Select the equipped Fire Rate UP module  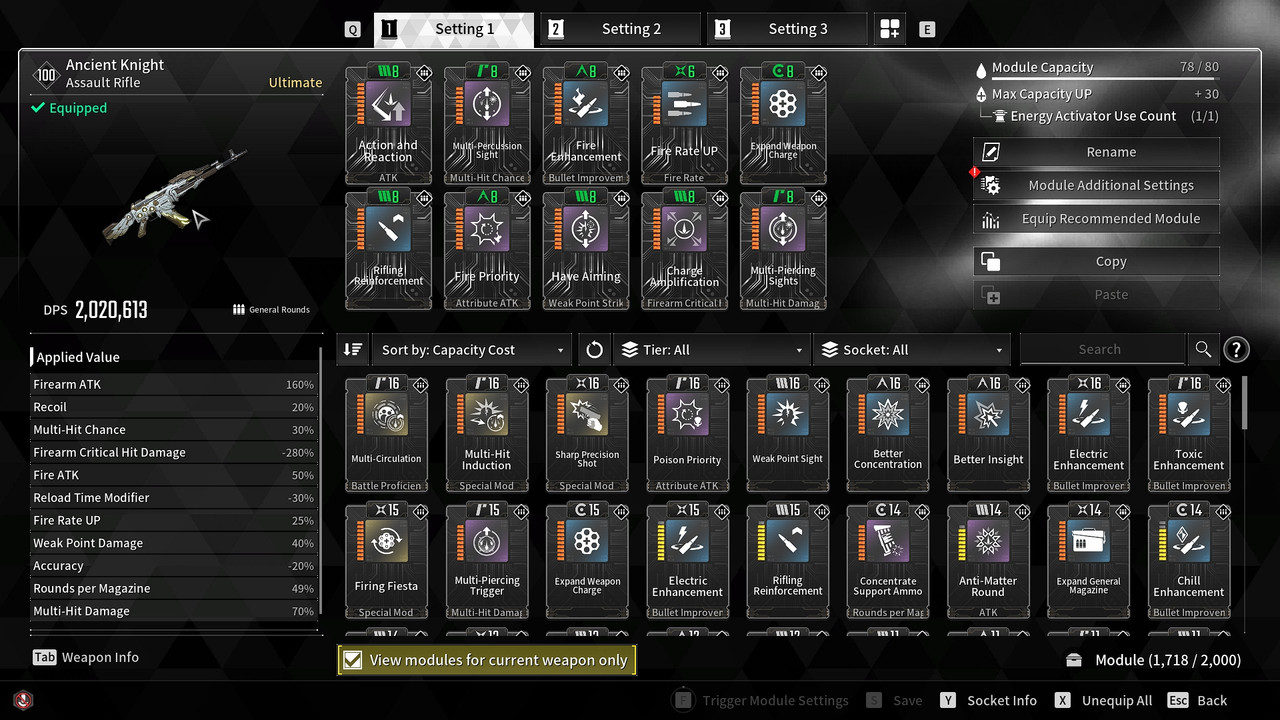click(x=684, y=125)
